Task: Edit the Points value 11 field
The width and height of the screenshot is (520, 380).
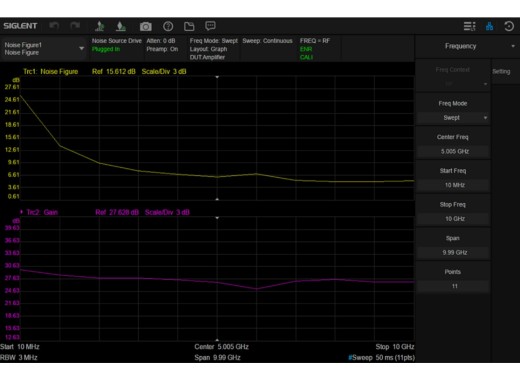Action: 453,286
